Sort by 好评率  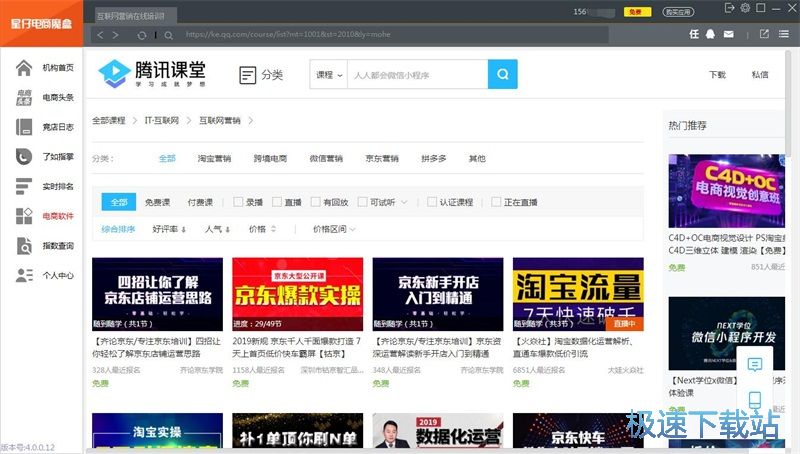click(x=169, y=230)
